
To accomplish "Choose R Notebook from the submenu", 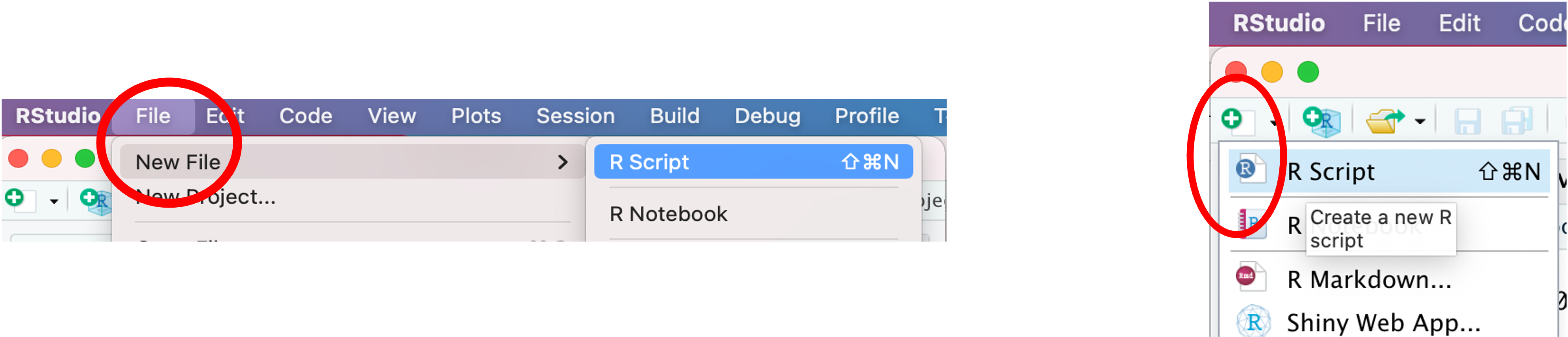I will (x=668, y=214).
